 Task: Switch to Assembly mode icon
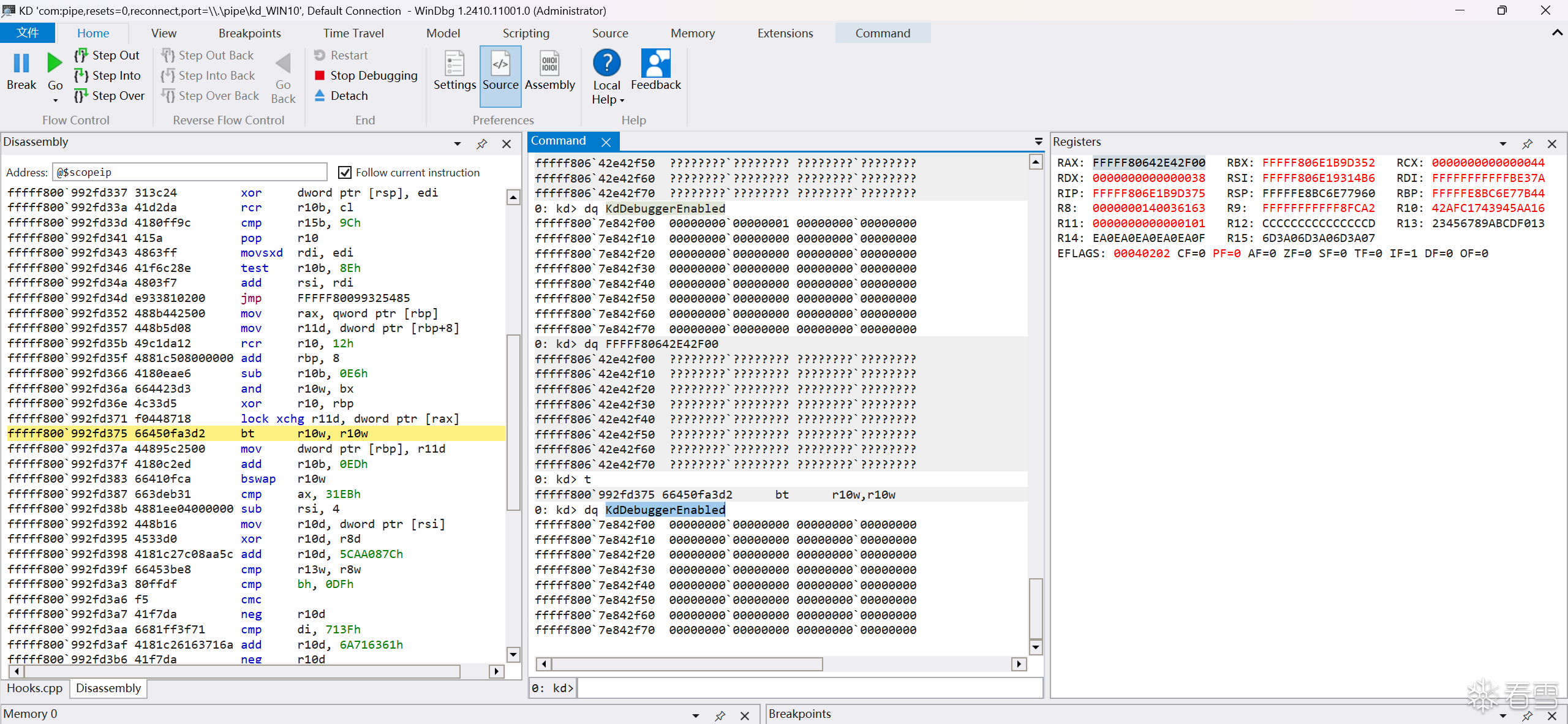tap(549, 63)
